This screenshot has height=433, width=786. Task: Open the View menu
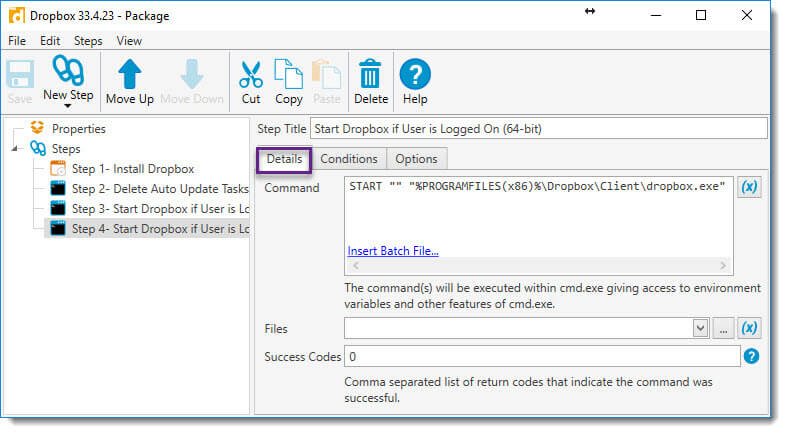point(129,41)
